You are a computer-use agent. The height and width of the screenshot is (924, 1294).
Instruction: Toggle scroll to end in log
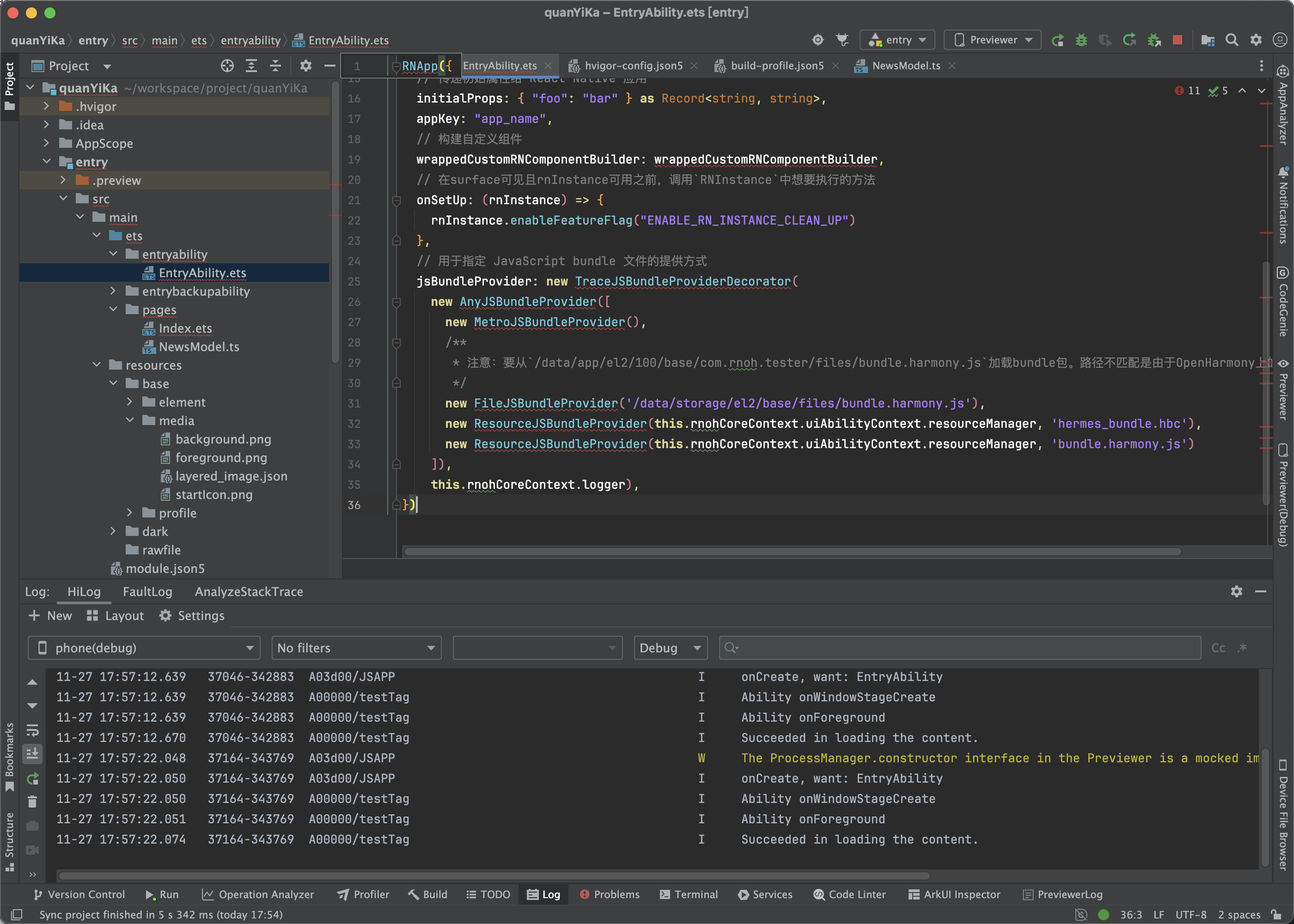click(x=32, y=754)
